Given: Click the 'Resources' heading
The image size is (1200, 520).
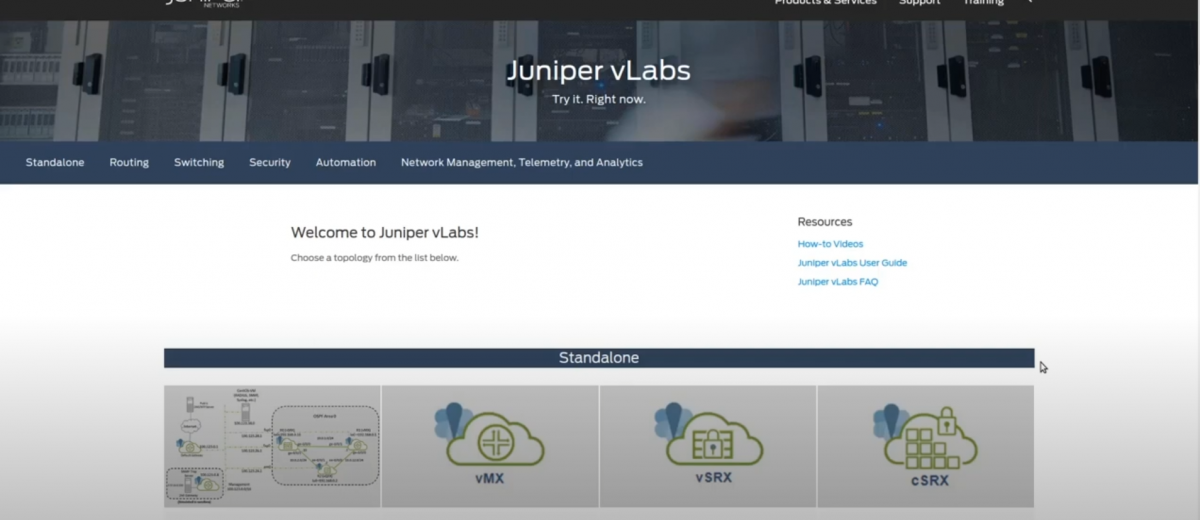Looking at the screenshot, I should [825, 222].
